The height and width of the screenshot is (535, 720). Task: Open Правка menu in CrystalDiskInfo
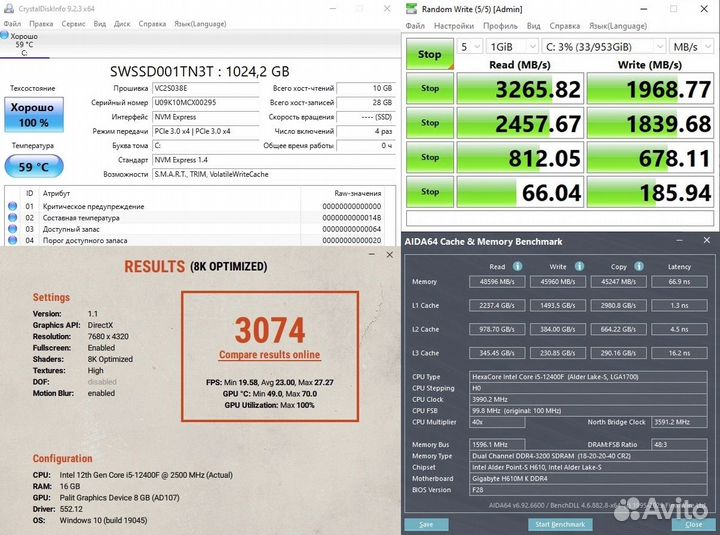pyautogui.click(x=41, y=24)
